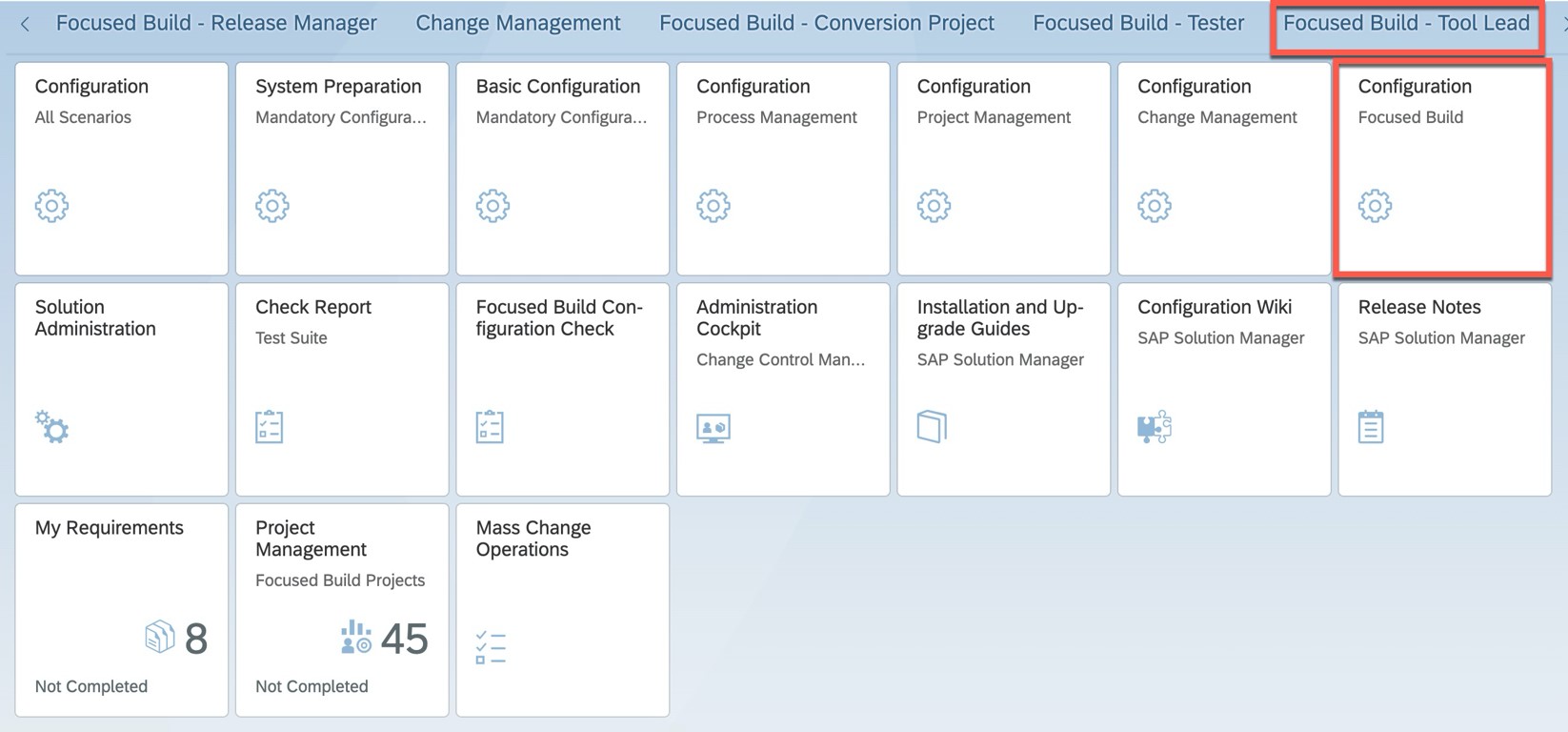The width and height of the screenshot is (1568, 732).
Task: Click the notepad icon on Release Notes tile
Action: (x=1371, y=427)
